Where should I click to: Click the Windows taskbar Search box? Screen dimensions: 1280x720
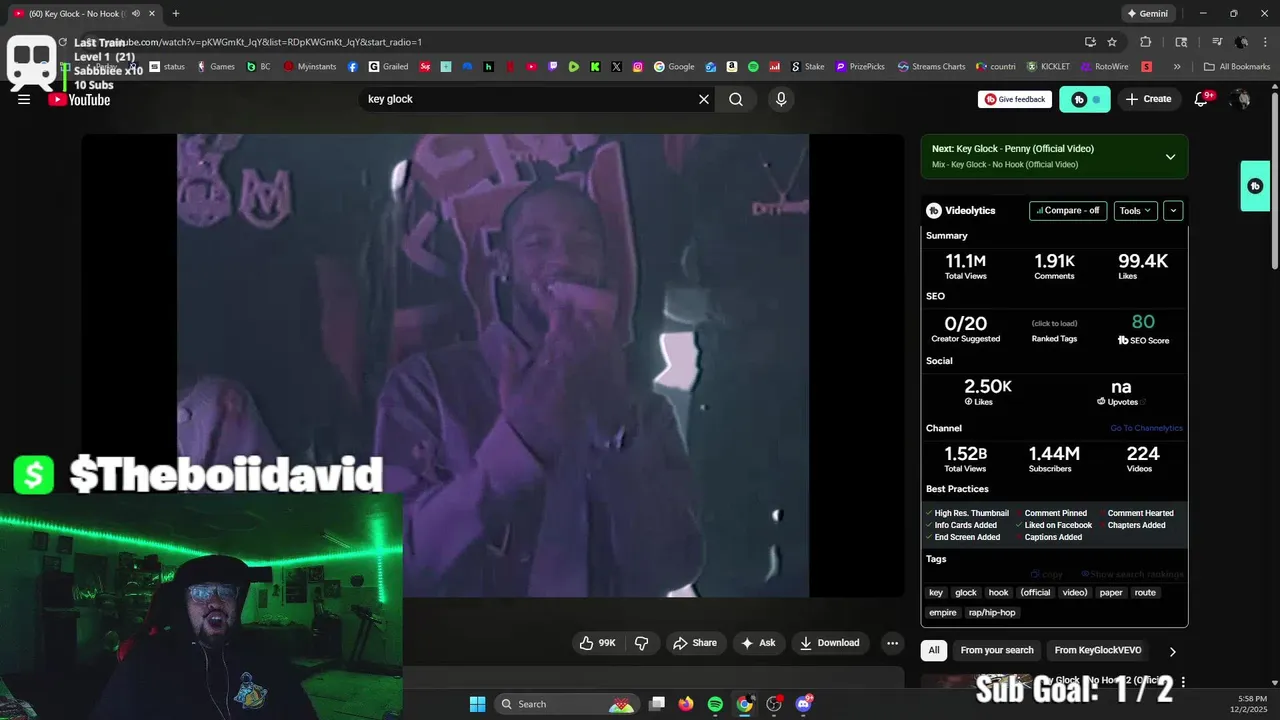coord(568,704)
